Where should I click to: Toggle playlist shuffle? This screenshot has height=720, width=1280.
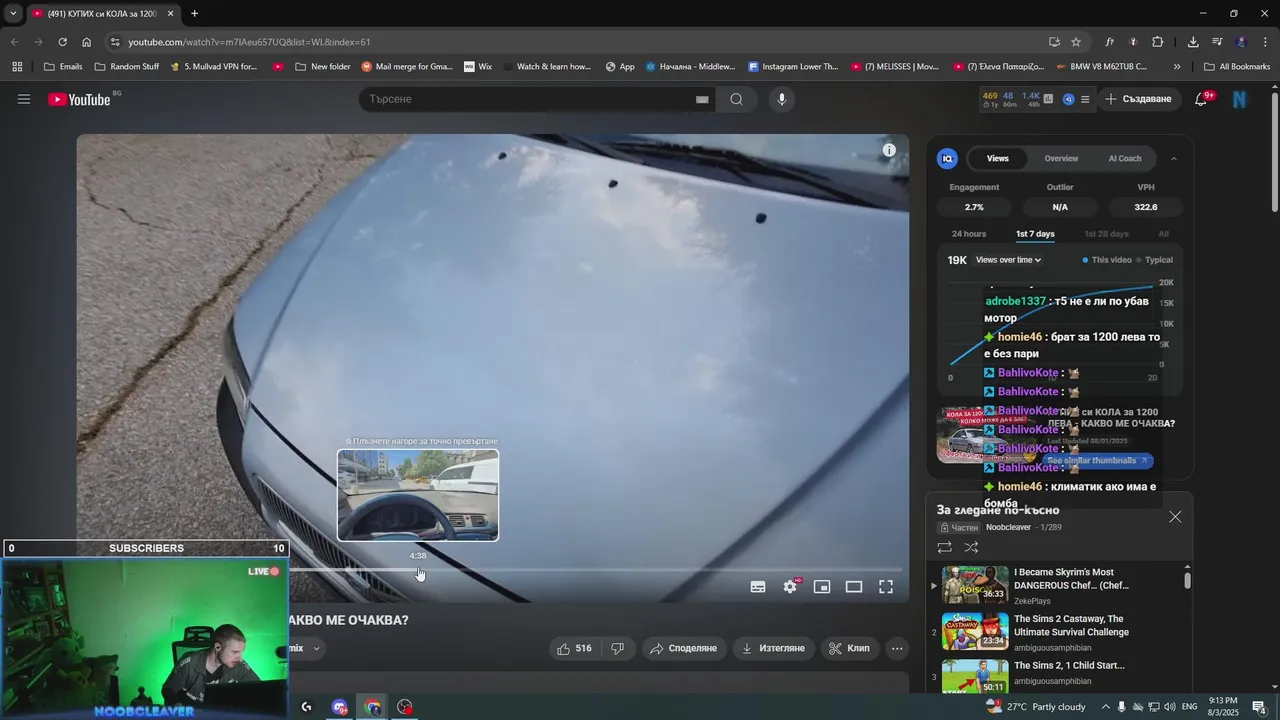point(971,547)
